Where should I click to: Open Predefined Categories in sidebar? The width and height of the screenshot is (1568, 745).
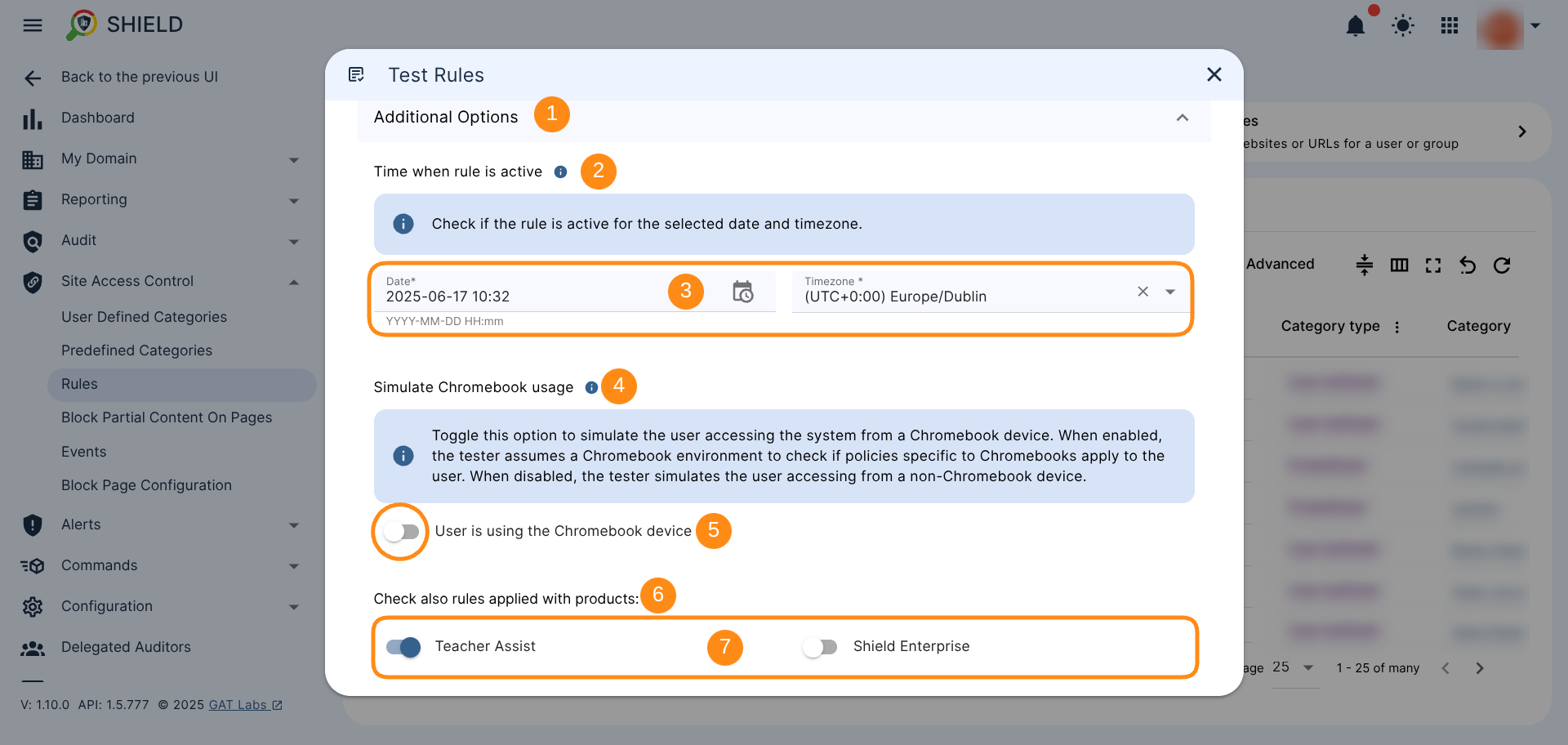[x=136, y=350]
